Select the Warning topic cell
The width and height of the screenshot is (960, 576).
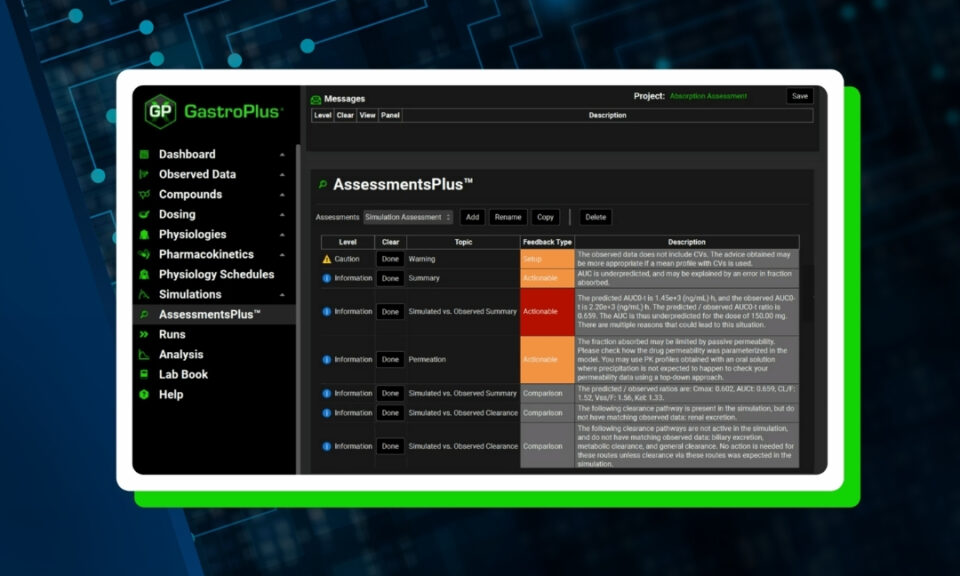[x=463, y=259]
